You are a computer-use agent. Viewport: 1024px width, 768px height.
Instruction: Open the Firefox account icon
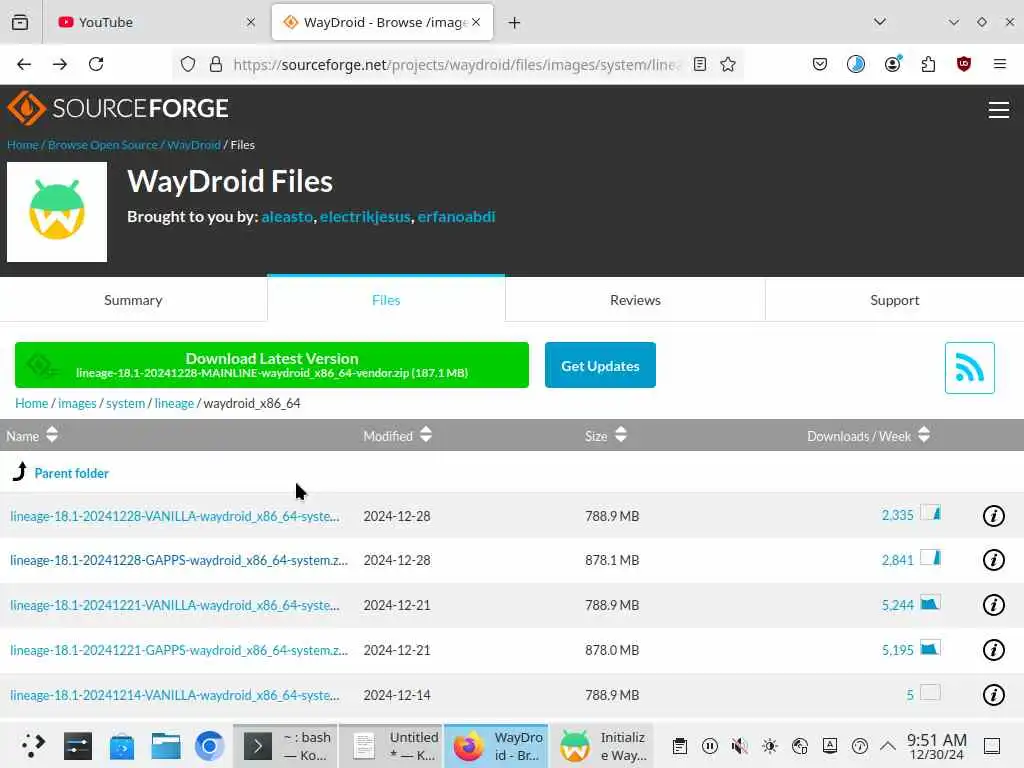click(x=892, y=64)
